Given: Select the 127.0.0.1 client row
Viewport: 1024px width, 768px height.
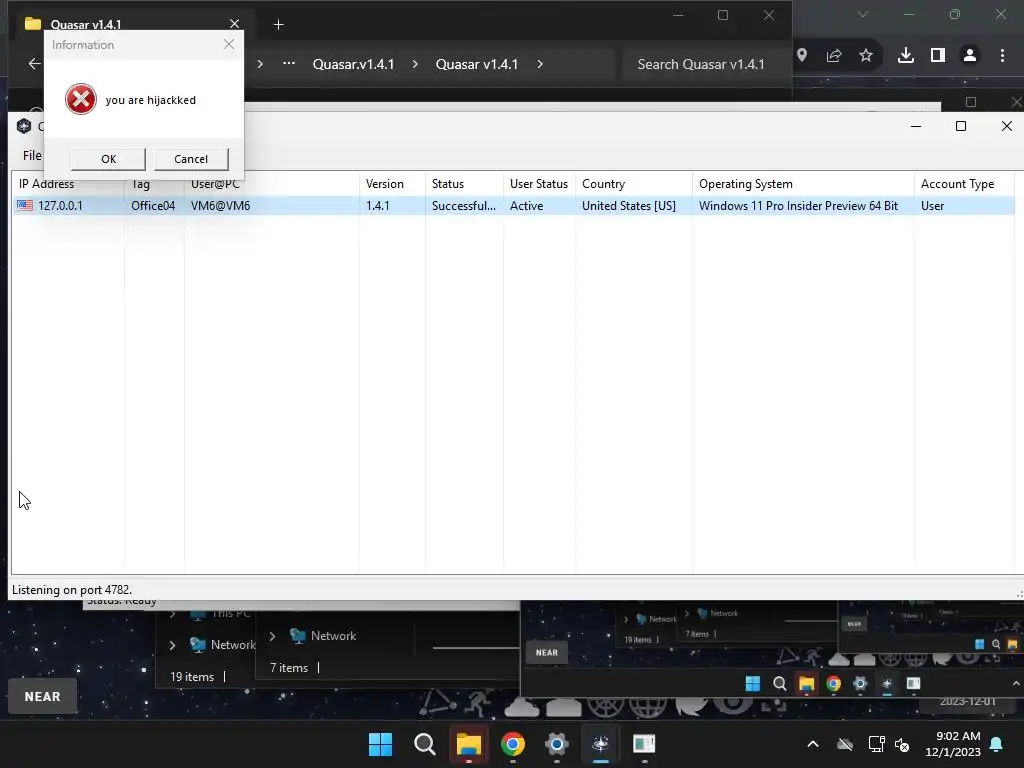Looking at the screenshot, I should pos(513,206).
